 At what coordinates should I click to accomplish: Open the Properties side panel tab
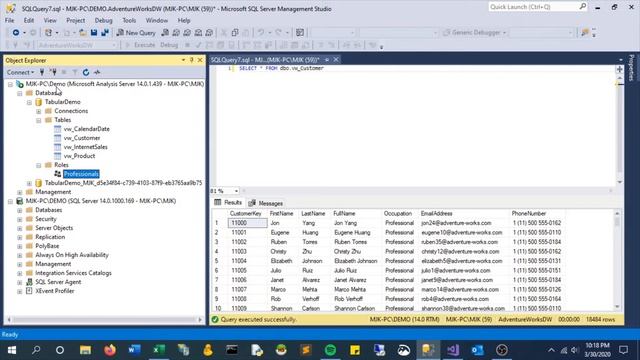click(631, 67)
